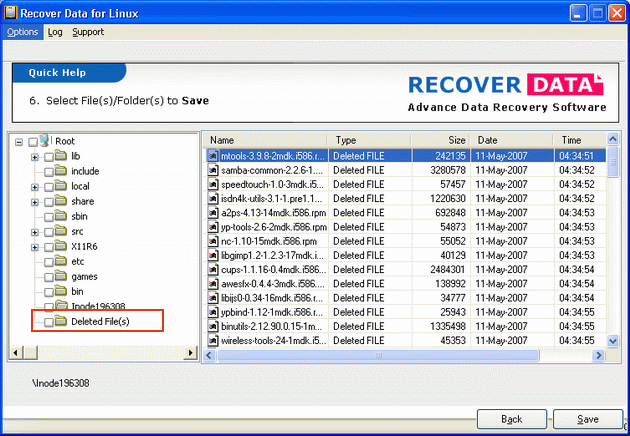Check the Root checkbox
This screenshot has width=630, height=436.
pos(33,142)
